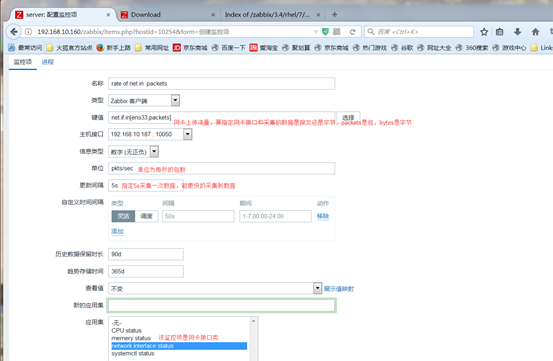Click the 期间 field 1-7,00:00-24:00
This screenshot has height=361, width=553.
[x=275, y=216]
